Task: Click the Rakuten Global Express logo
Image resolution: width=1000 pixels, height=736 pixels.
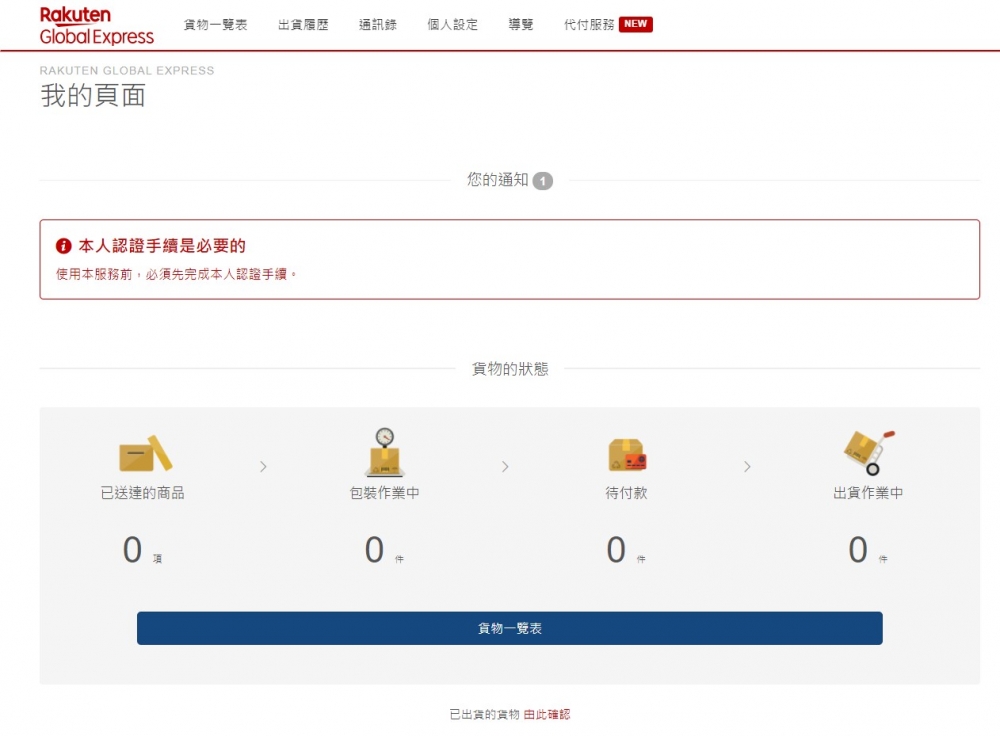Action: point(95,25)
